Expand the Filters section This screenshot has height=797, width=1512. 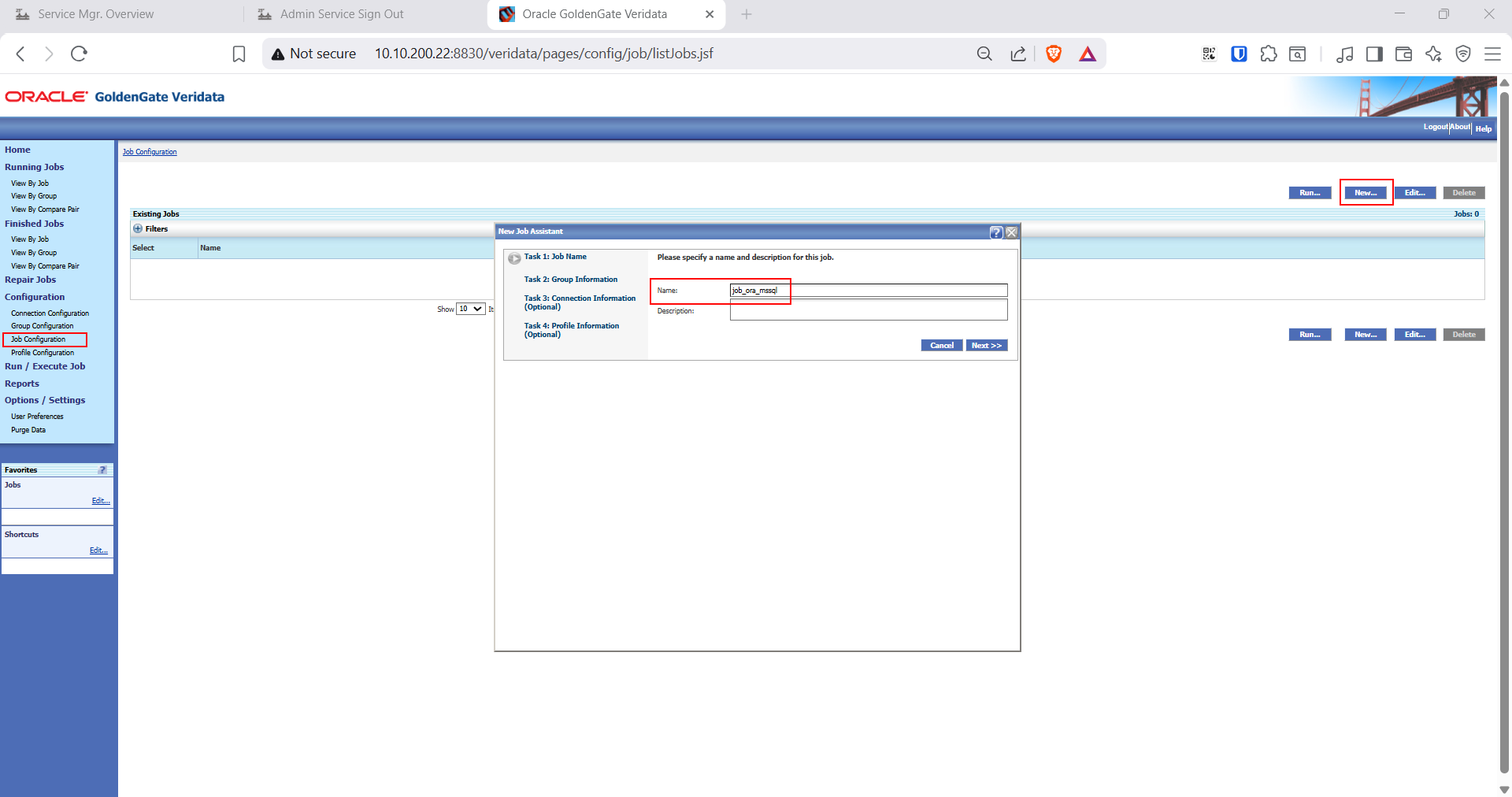(138, 229)
